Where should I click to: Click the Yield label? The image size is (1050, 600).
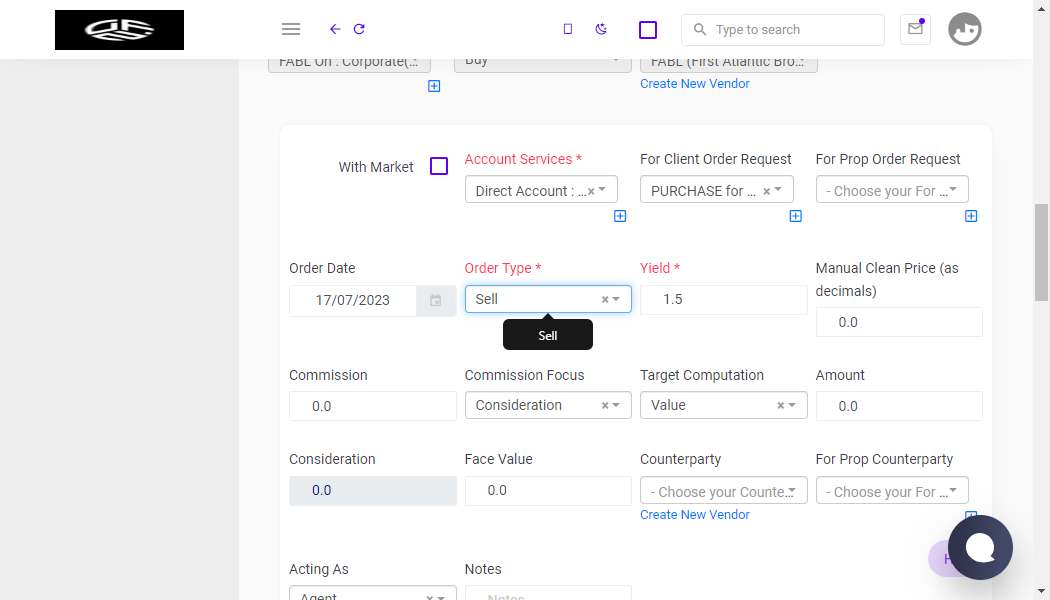point(660,268)
